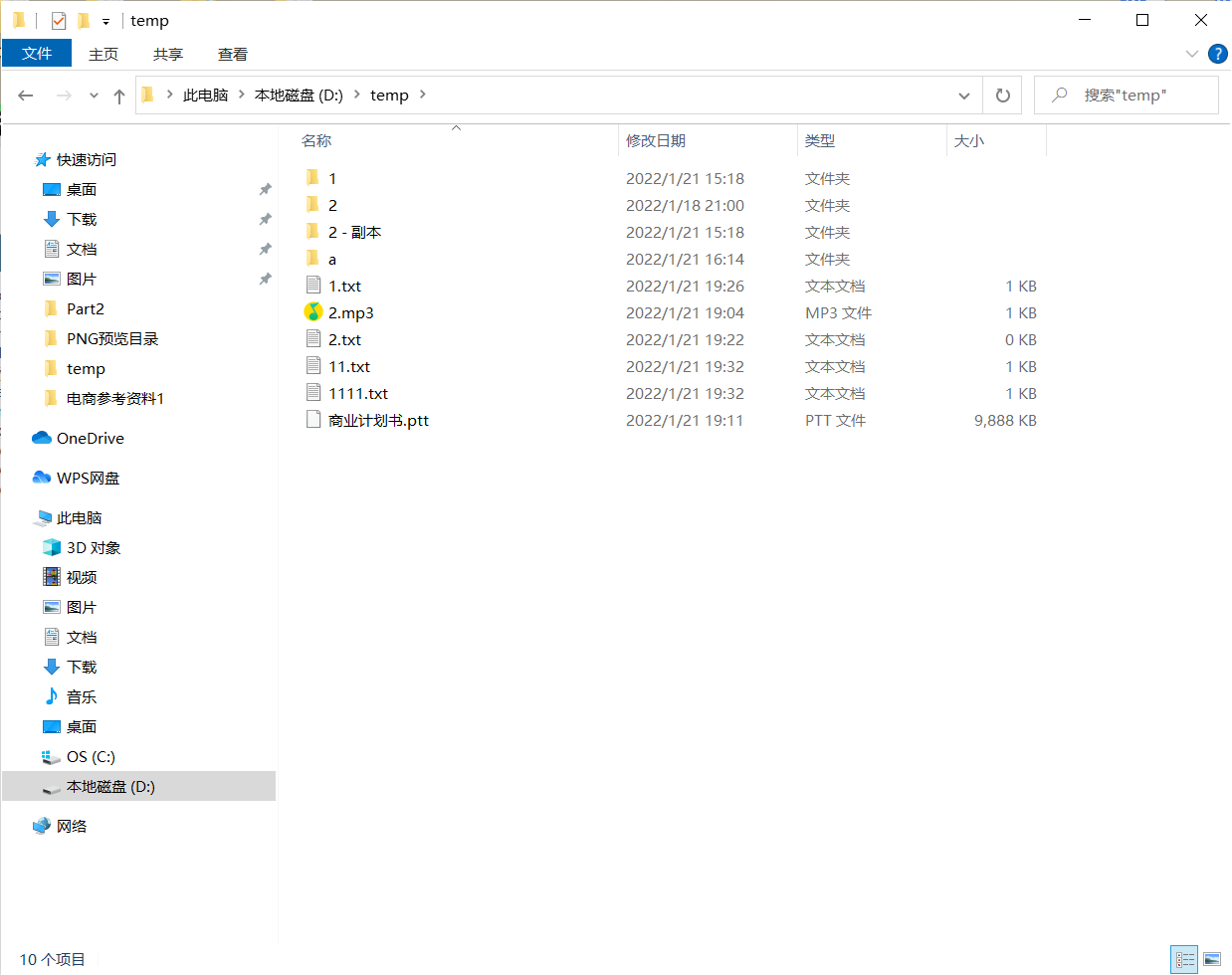Select the 2.mp3 music file icon
1232x975 pixels.
(x=314, y=311)
